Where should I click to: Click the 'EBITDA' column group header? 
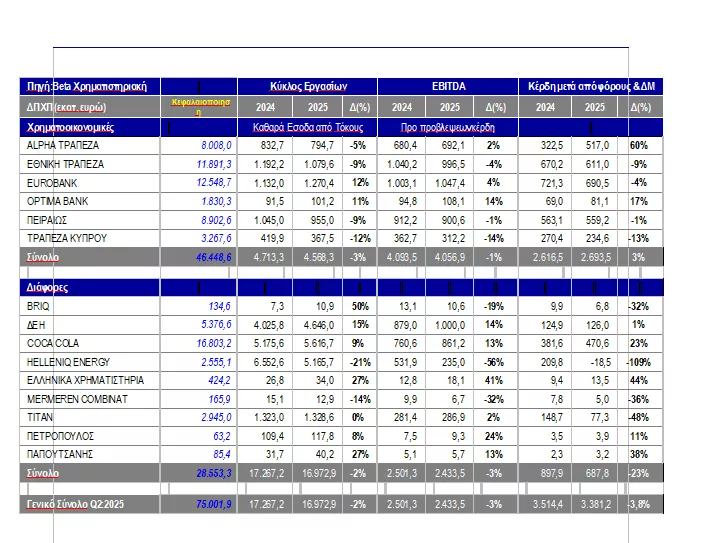pos(448,86)
